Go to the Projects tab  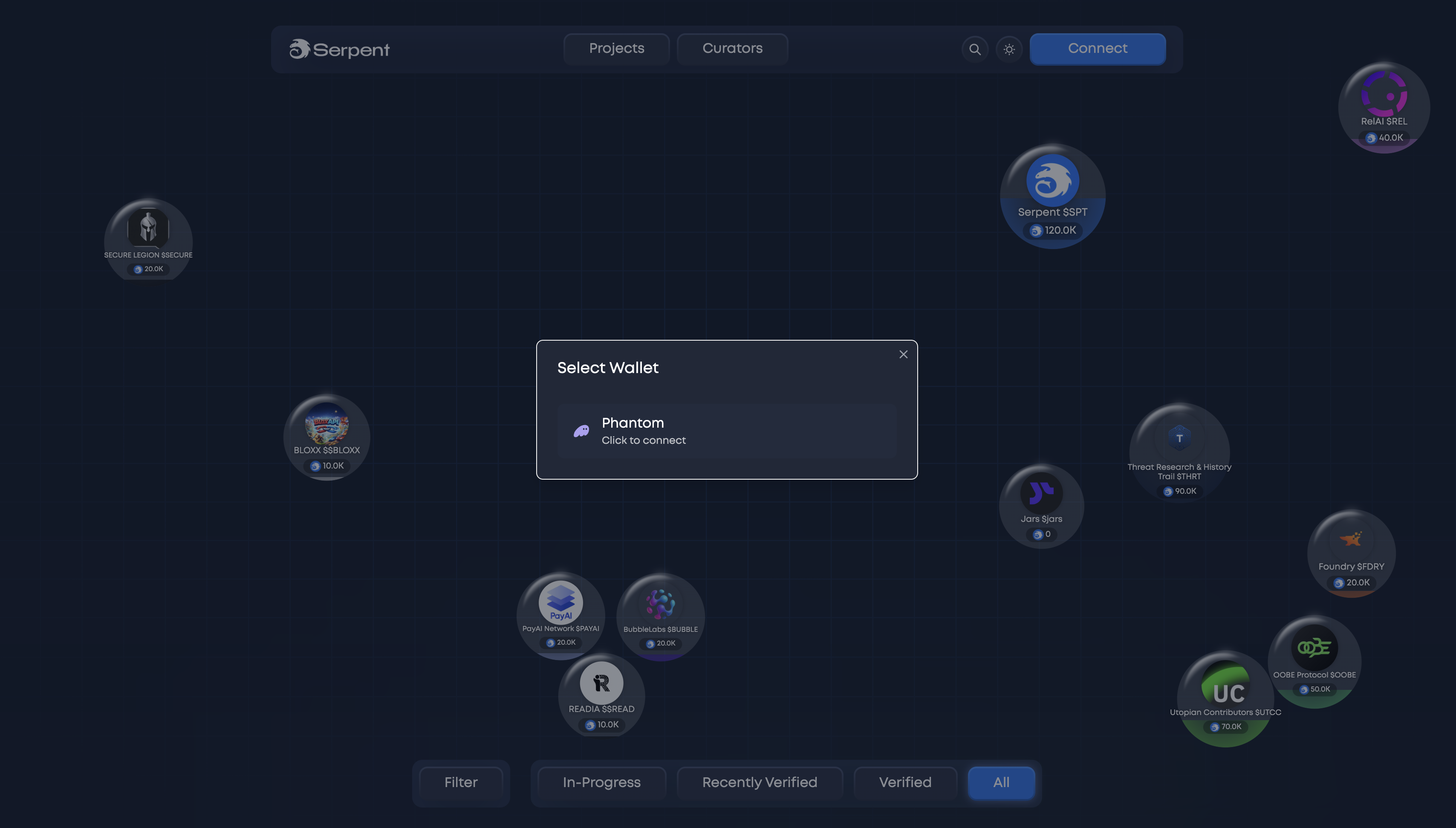[616, 49]
